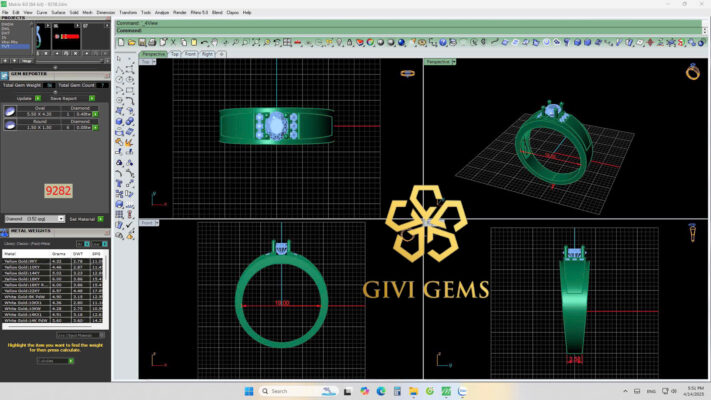Switch to the Top viewport tab
711x400 pixels.
tap(175, 54)
